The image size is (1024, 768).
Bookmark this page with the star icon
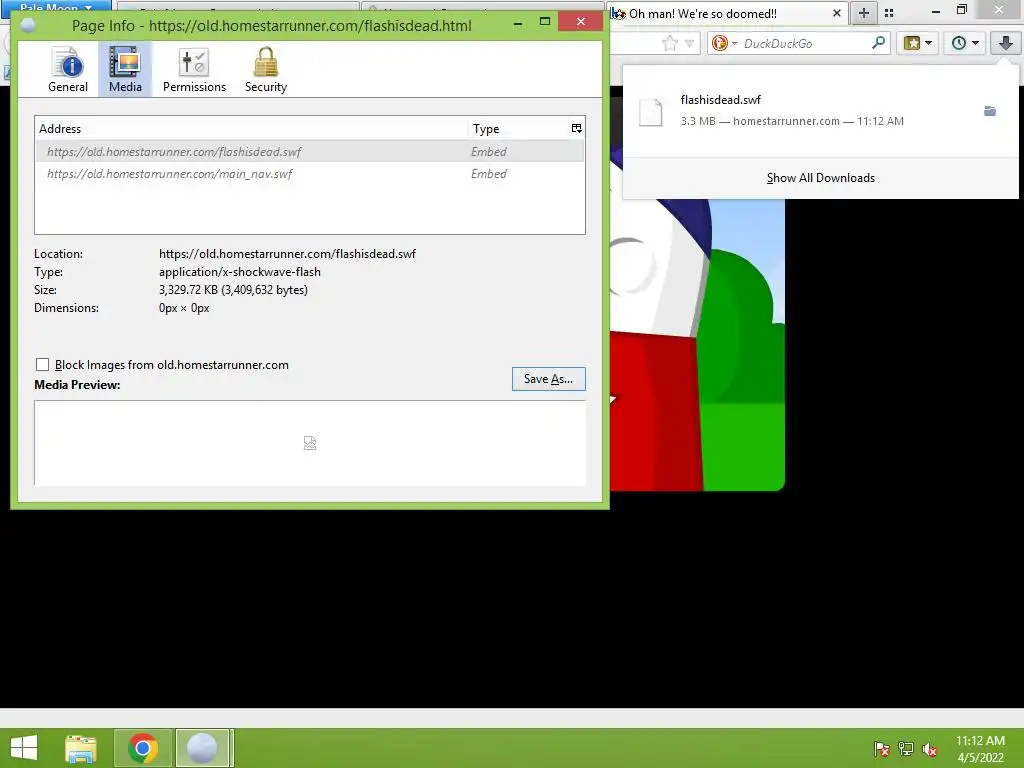(669, 44)
